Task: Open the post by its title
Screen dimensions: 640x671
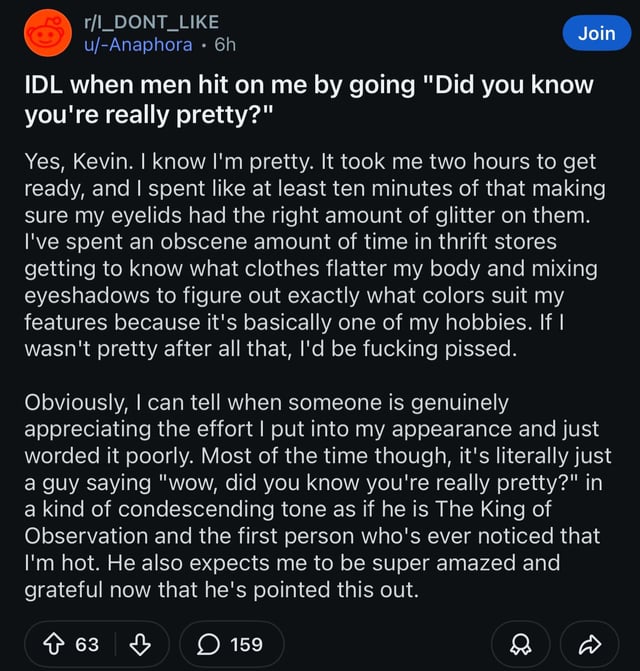Action: 308,99
